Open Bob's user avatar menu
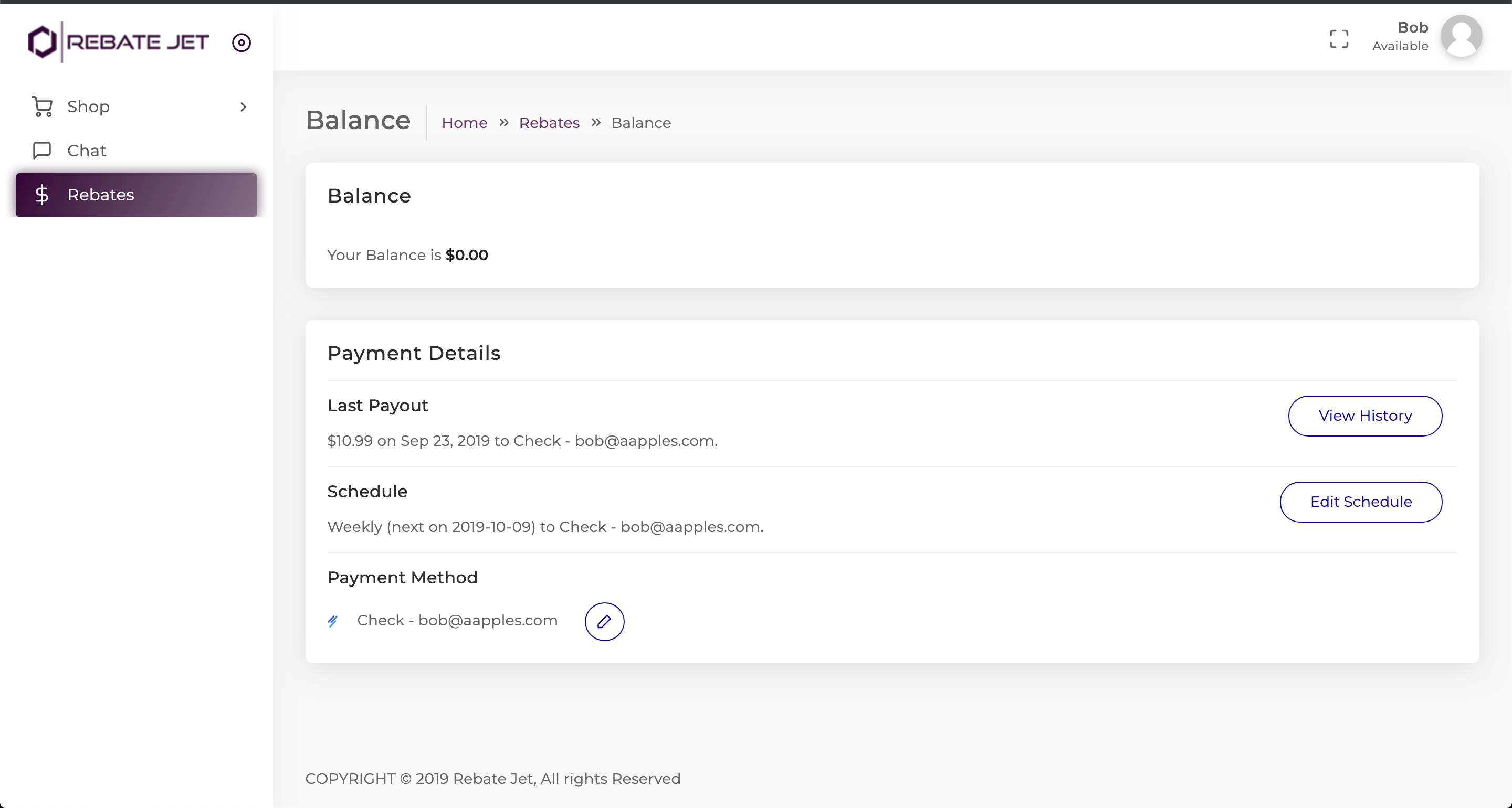The image size is (1512, 808). click(x=1461, y=36)
